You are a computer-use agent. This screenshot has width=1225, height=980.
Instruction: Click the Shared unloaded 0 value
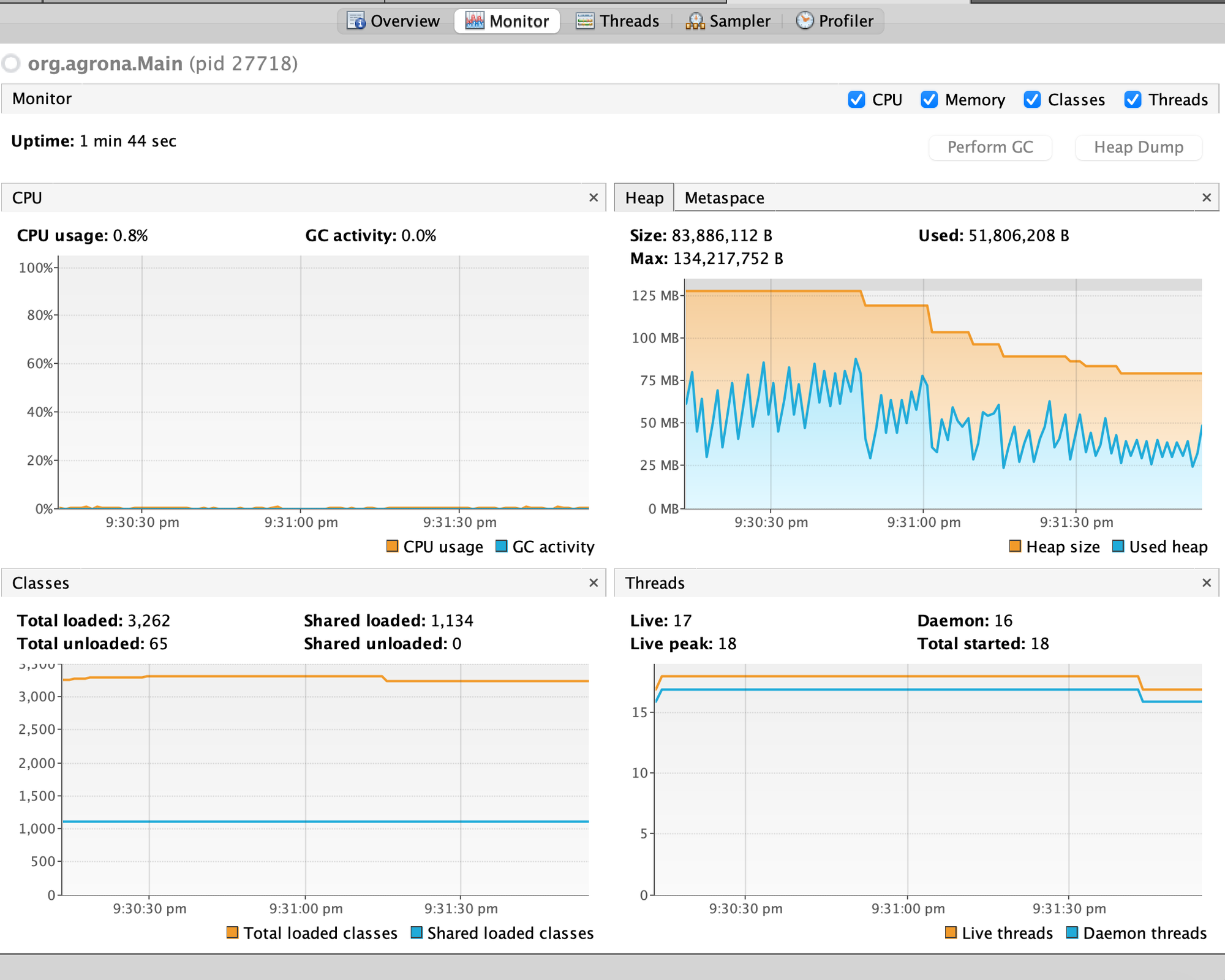457,644
